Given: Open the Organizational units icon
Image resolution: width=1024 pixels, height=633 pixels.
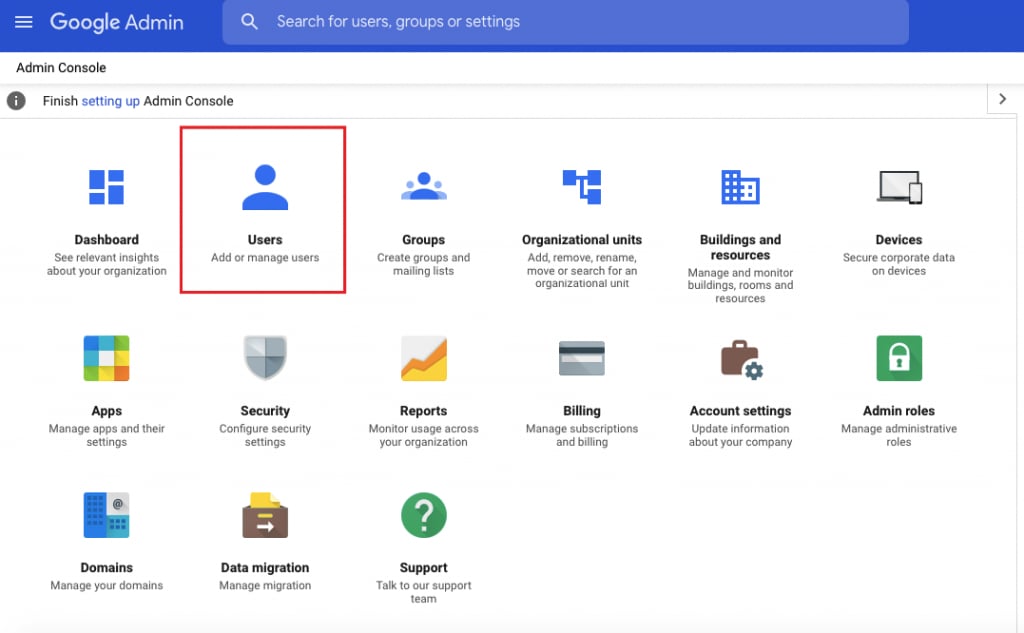Looking at the screenshot, I should tap(581, 187).
